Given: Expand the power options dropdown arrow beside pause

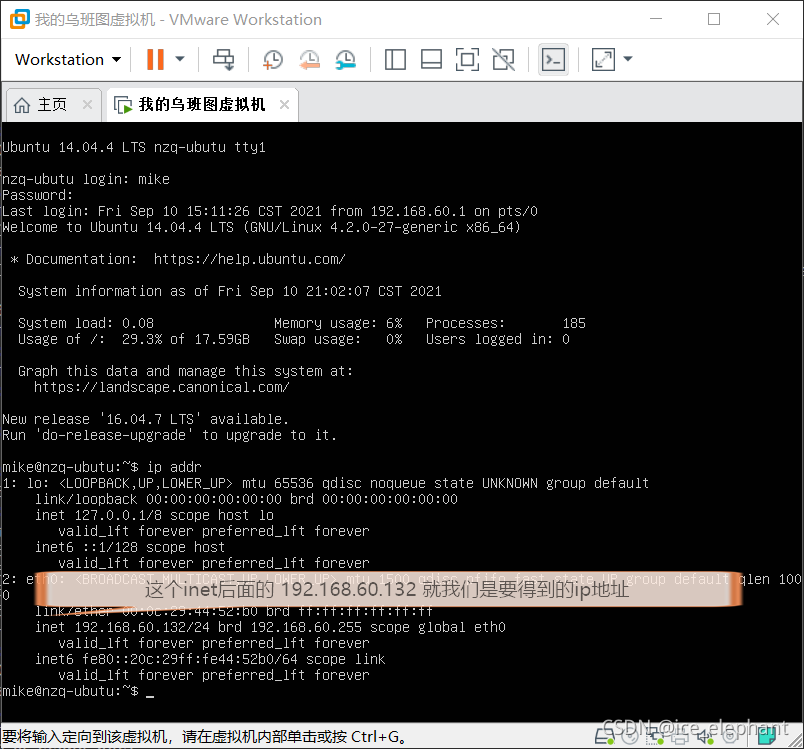Looking at the screenshot, I should coord(180,59).
